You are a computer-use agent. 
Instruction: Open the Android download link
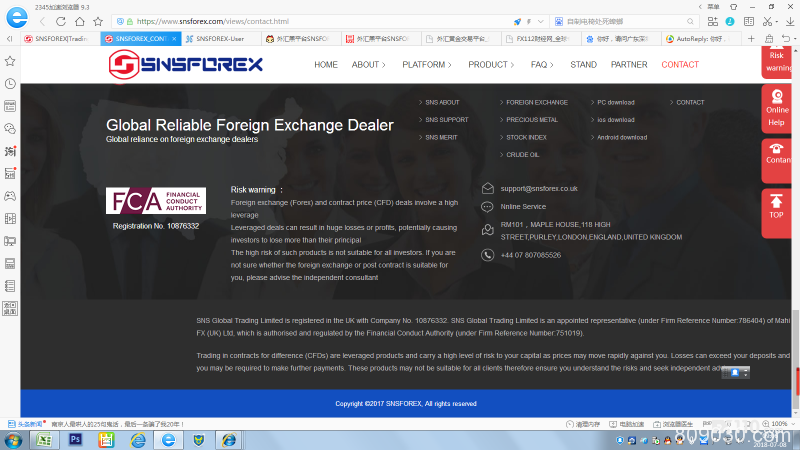click(622, 138)
